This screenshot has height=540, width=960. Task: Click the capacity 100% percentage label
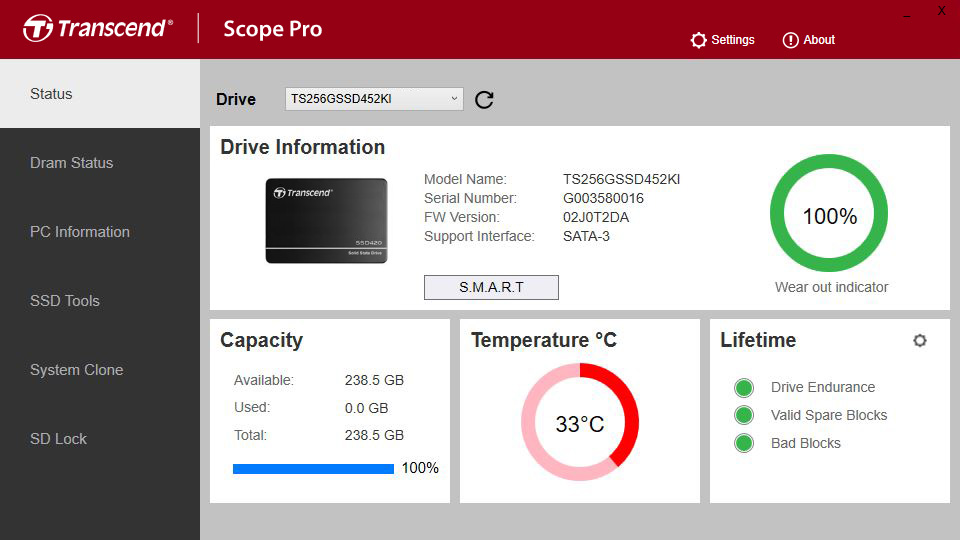[420, 468]
